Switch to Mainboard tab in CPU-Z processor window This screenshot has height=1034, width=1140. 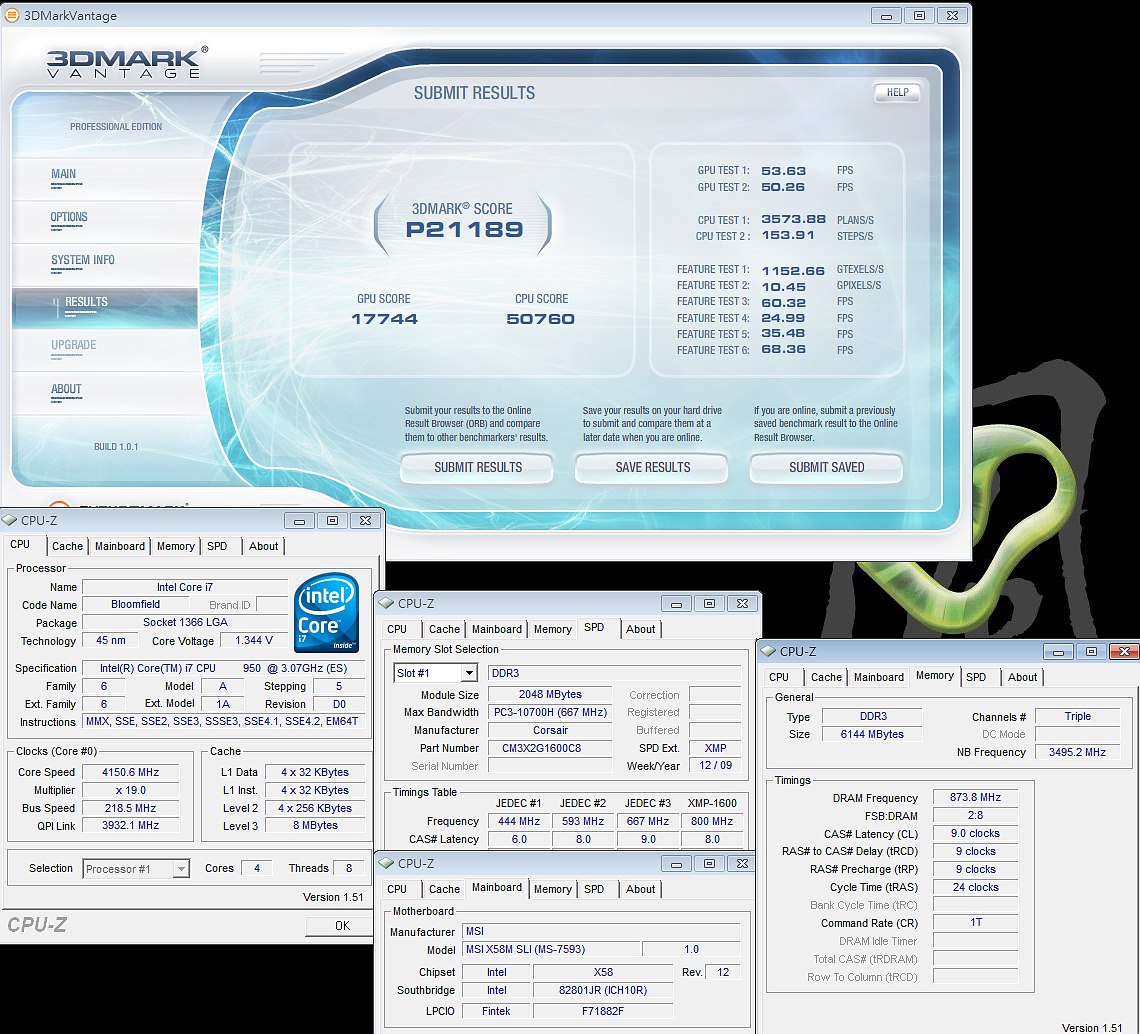point(120,546)
